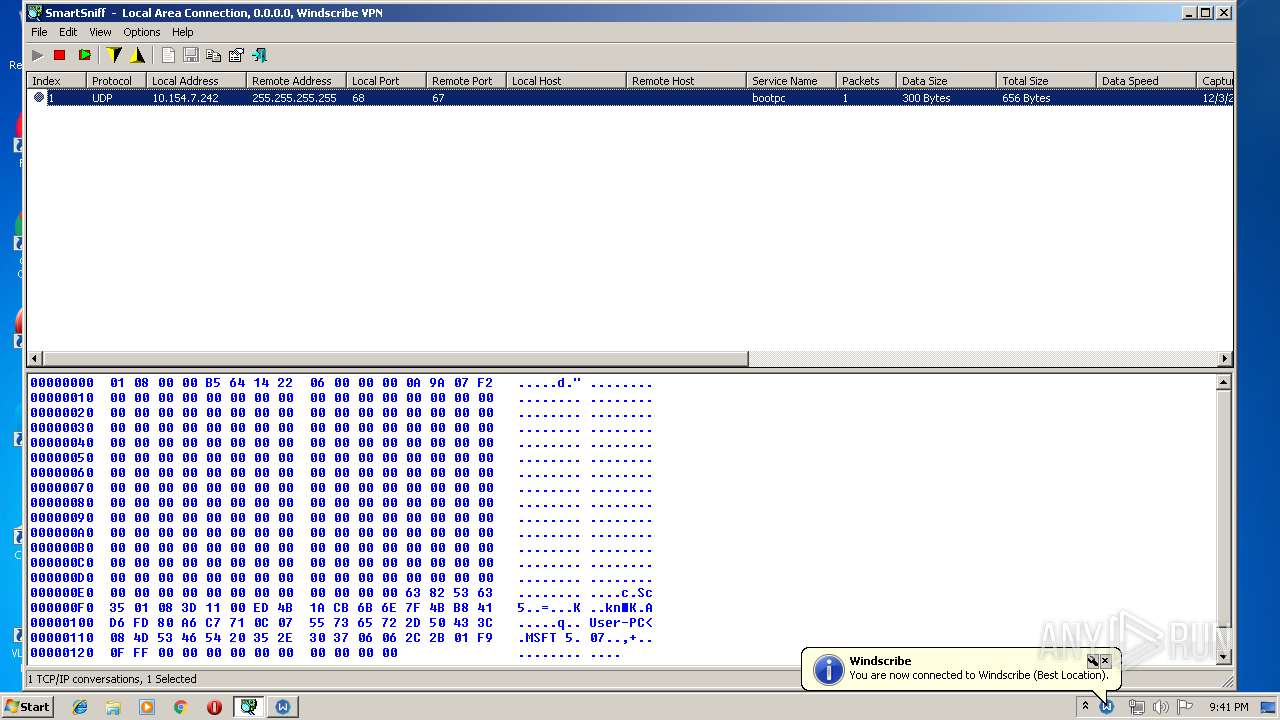Click local address 10.154.7.242
This screenshot has height=720, width=1280.
(185, 98)
